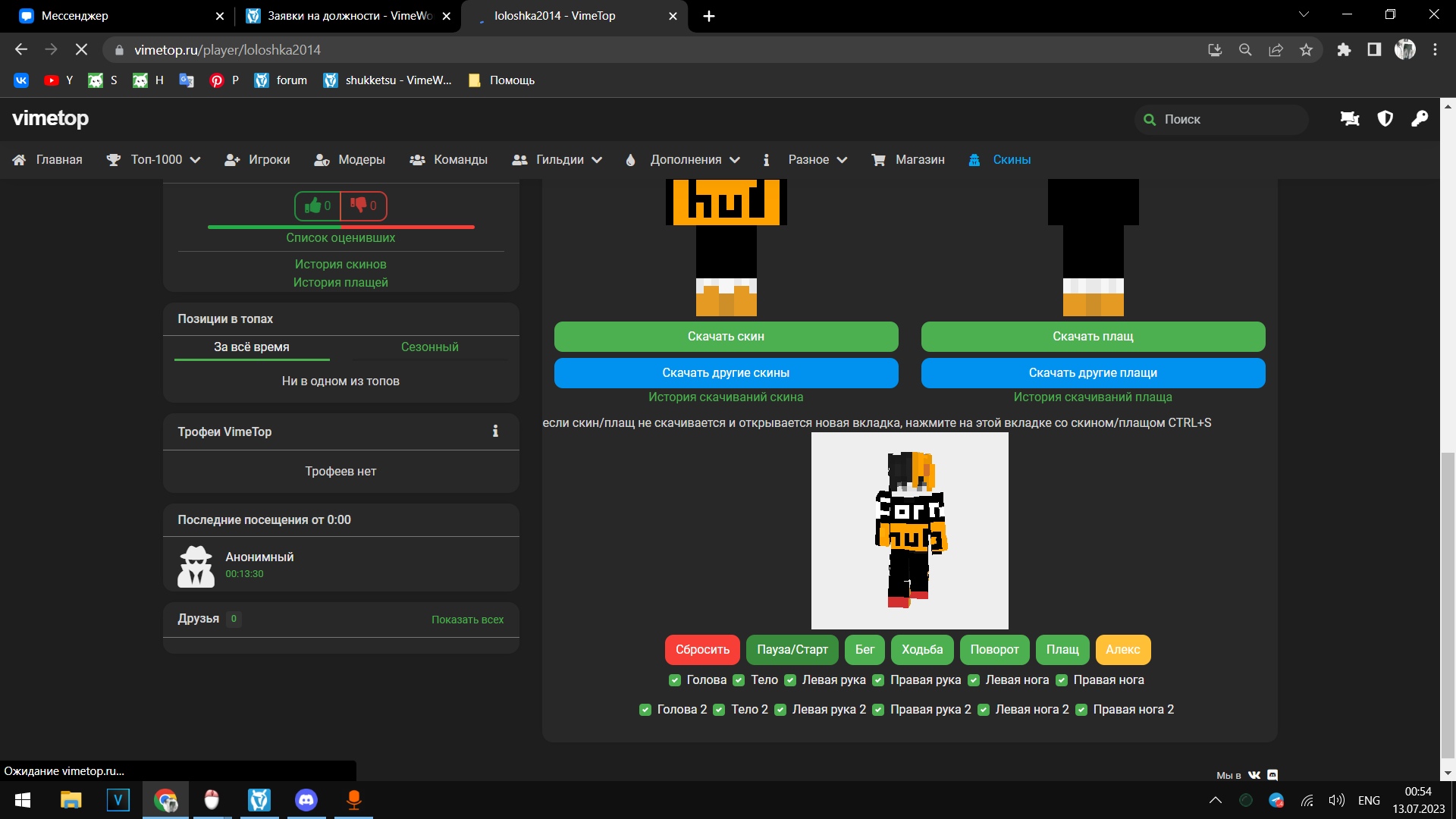This screenshot has height=819, width=1456.
Task: Click the shield icon in site header
Action: (1385, 119)
